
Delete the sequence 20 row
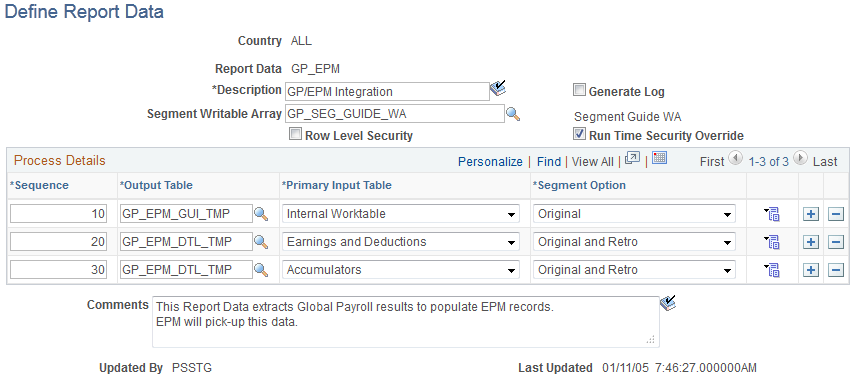pos(836,241)
